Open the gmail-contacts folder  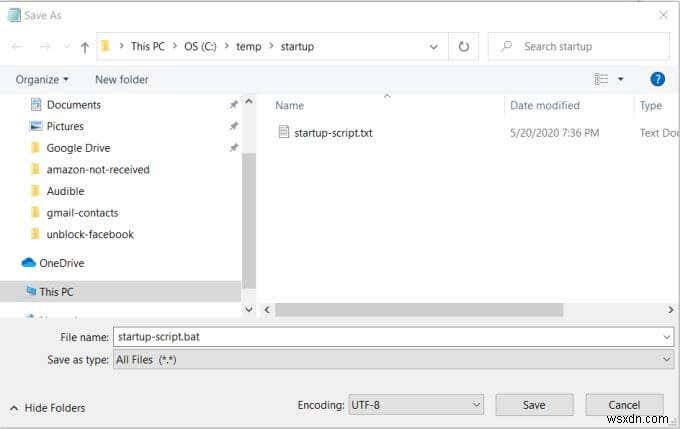click(82, 213)
